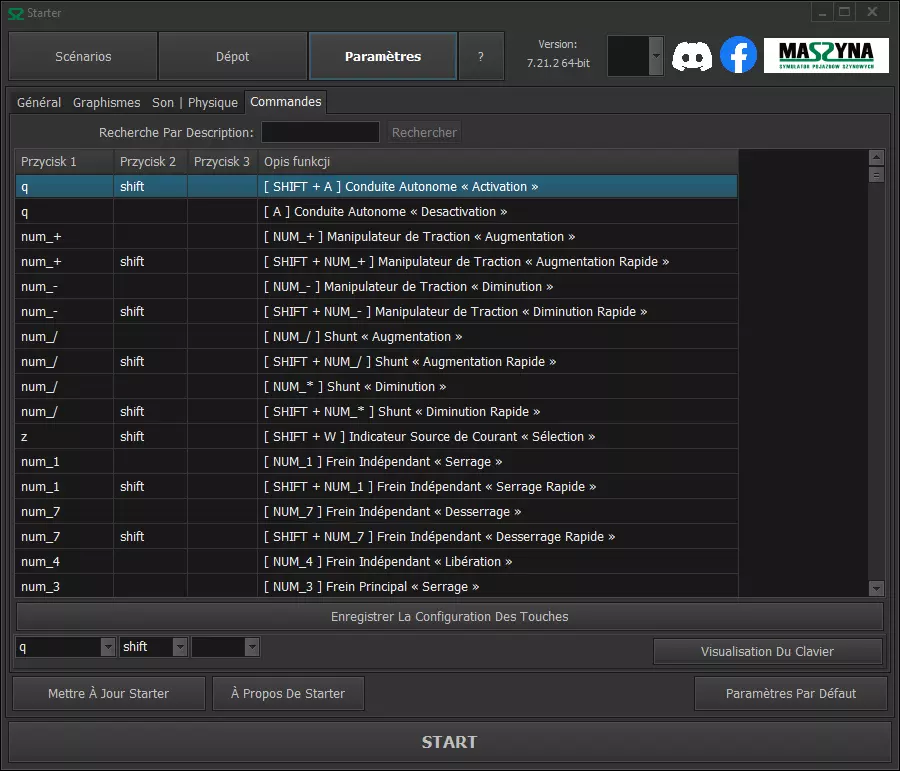900x771 pixels.
Task: Select row Frein Indépendant « Libération »
Action: click(377, 561)
